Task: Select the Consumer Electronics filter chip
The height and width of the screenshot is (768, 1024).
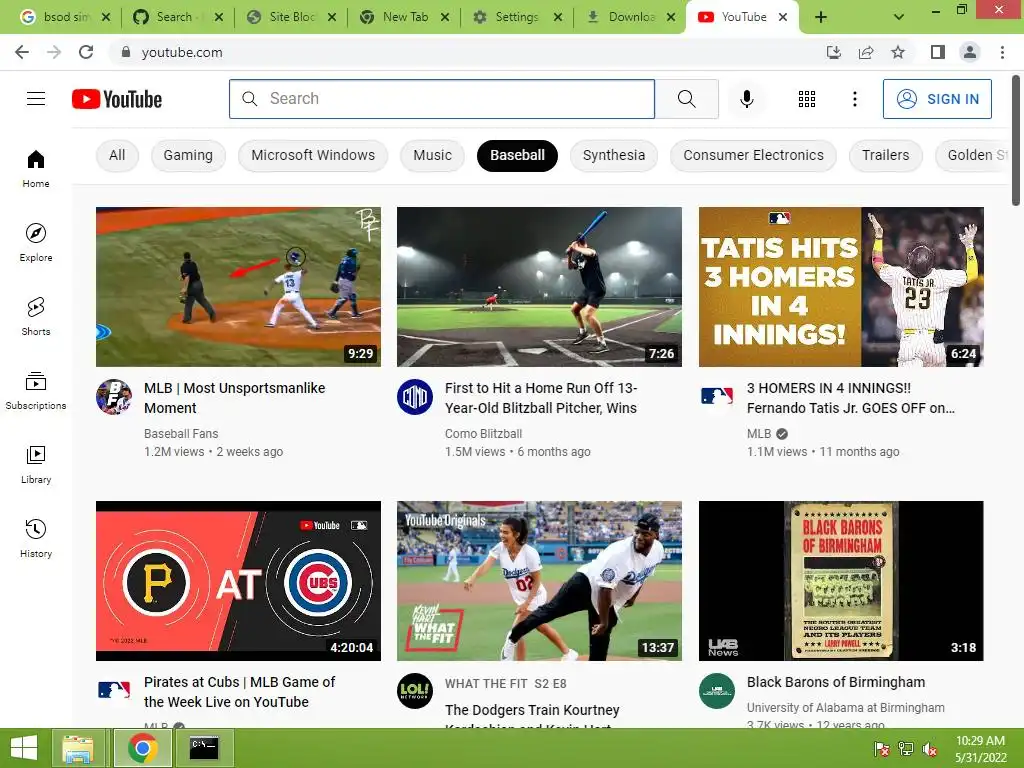Action: coord(754,155)
